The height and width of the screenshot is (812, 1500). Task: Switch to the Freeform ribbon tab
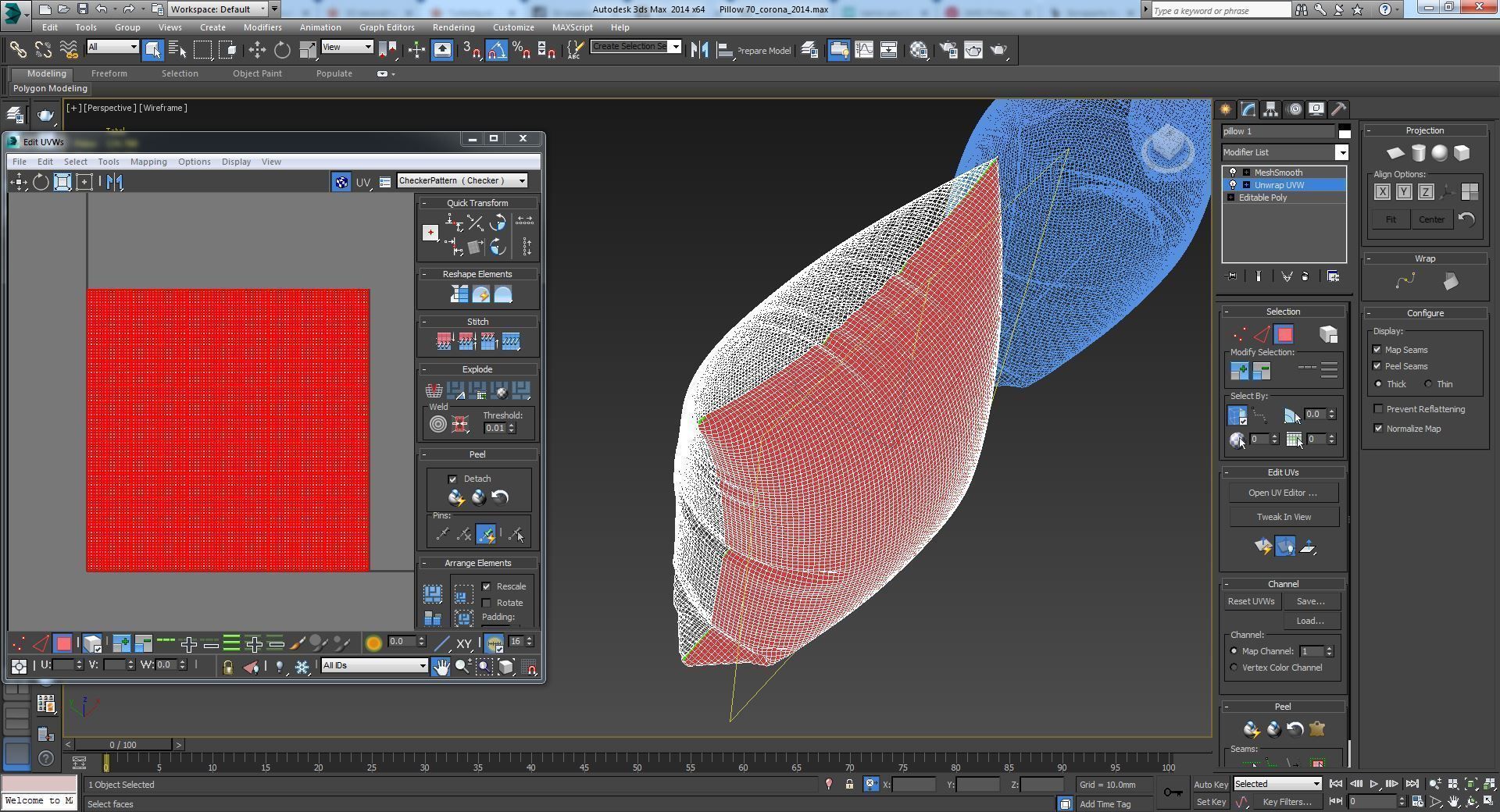coord(109,73)
